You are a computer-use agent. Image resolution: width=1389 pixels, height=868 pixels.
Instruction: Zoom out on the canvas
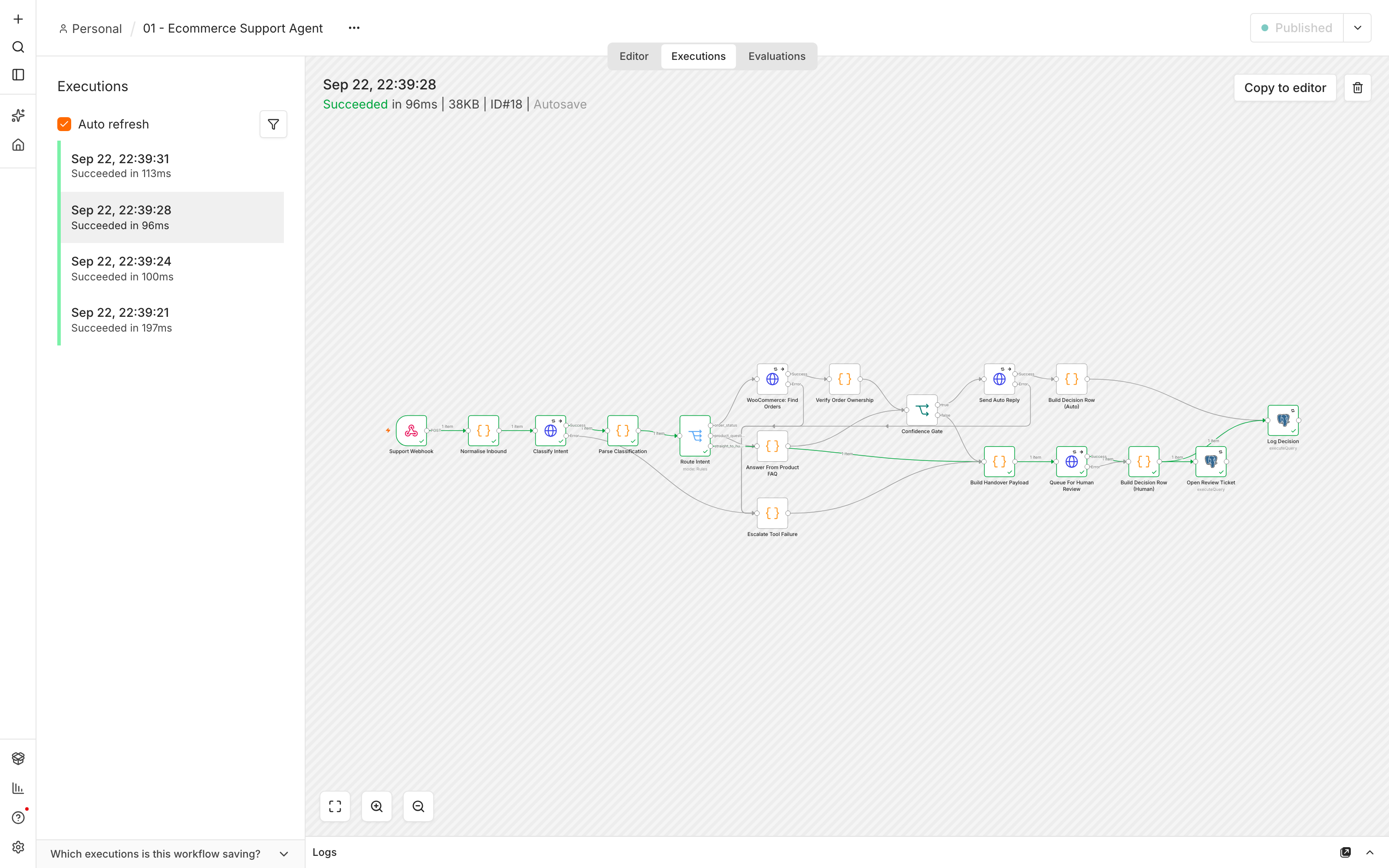pos(418,806)
